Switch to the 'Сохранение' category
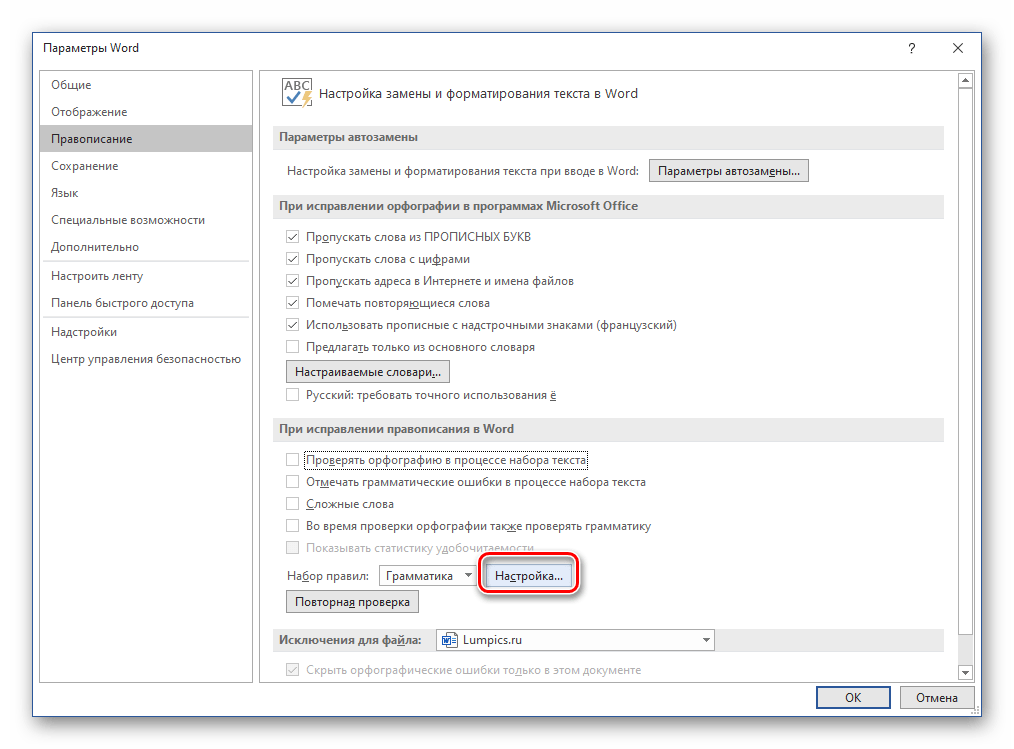 85,166
